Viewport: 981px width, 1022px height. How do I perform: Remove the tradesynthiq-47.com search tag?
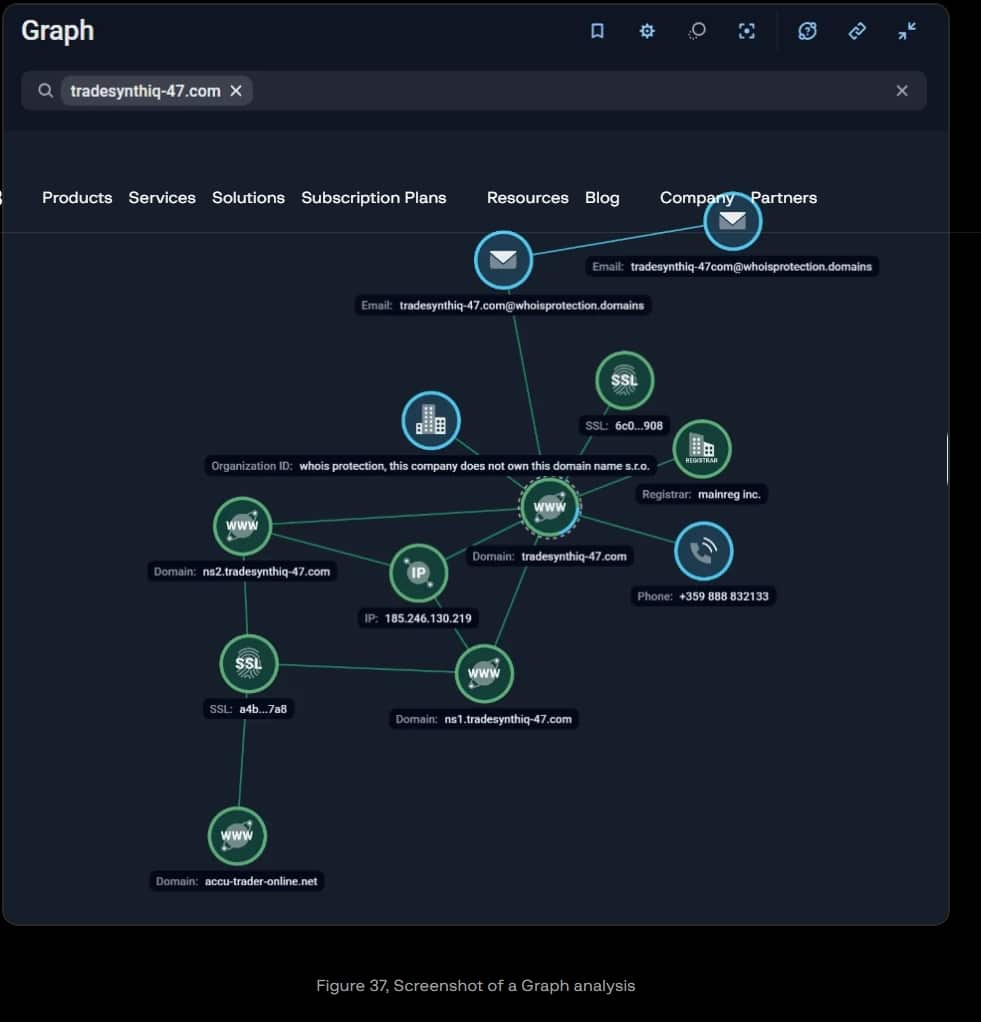(x=236, y=91)
